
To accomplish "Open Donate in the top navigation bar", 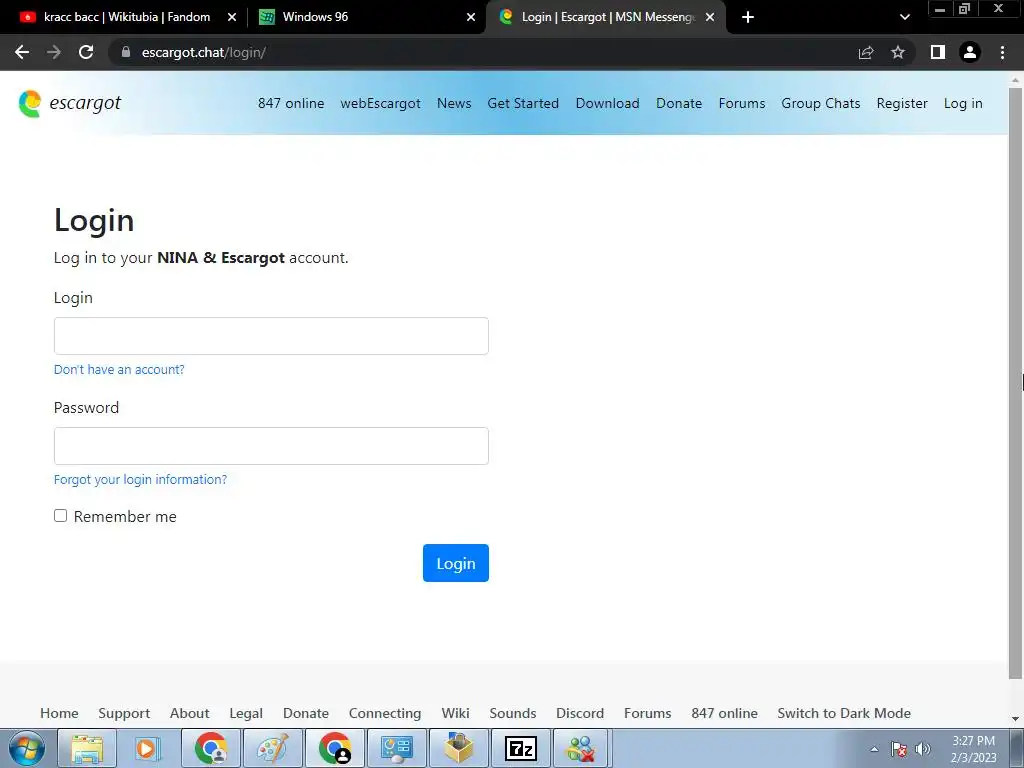I will point(679,103).
